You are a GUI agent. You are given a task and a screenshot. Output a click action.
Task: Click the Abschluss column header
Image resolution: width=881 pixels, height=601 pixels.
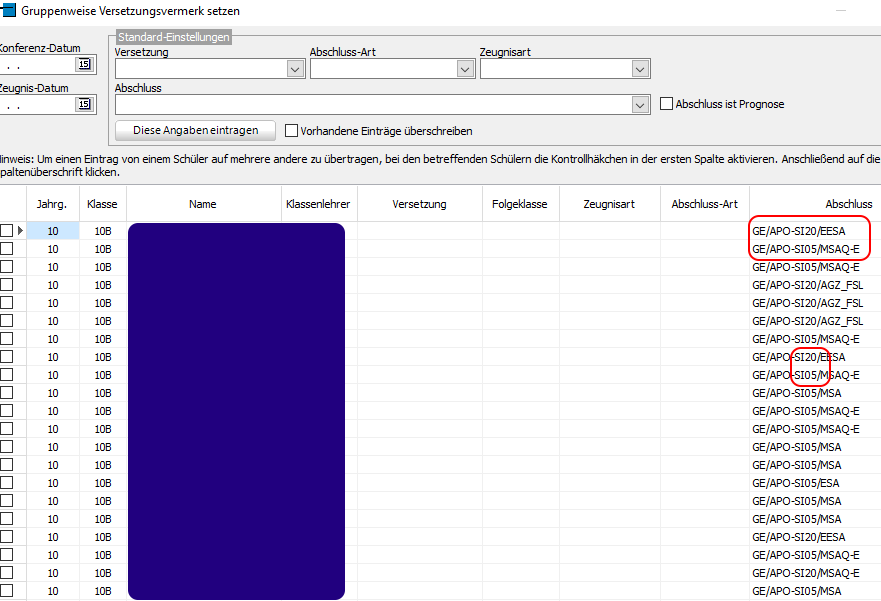(847, 204)
